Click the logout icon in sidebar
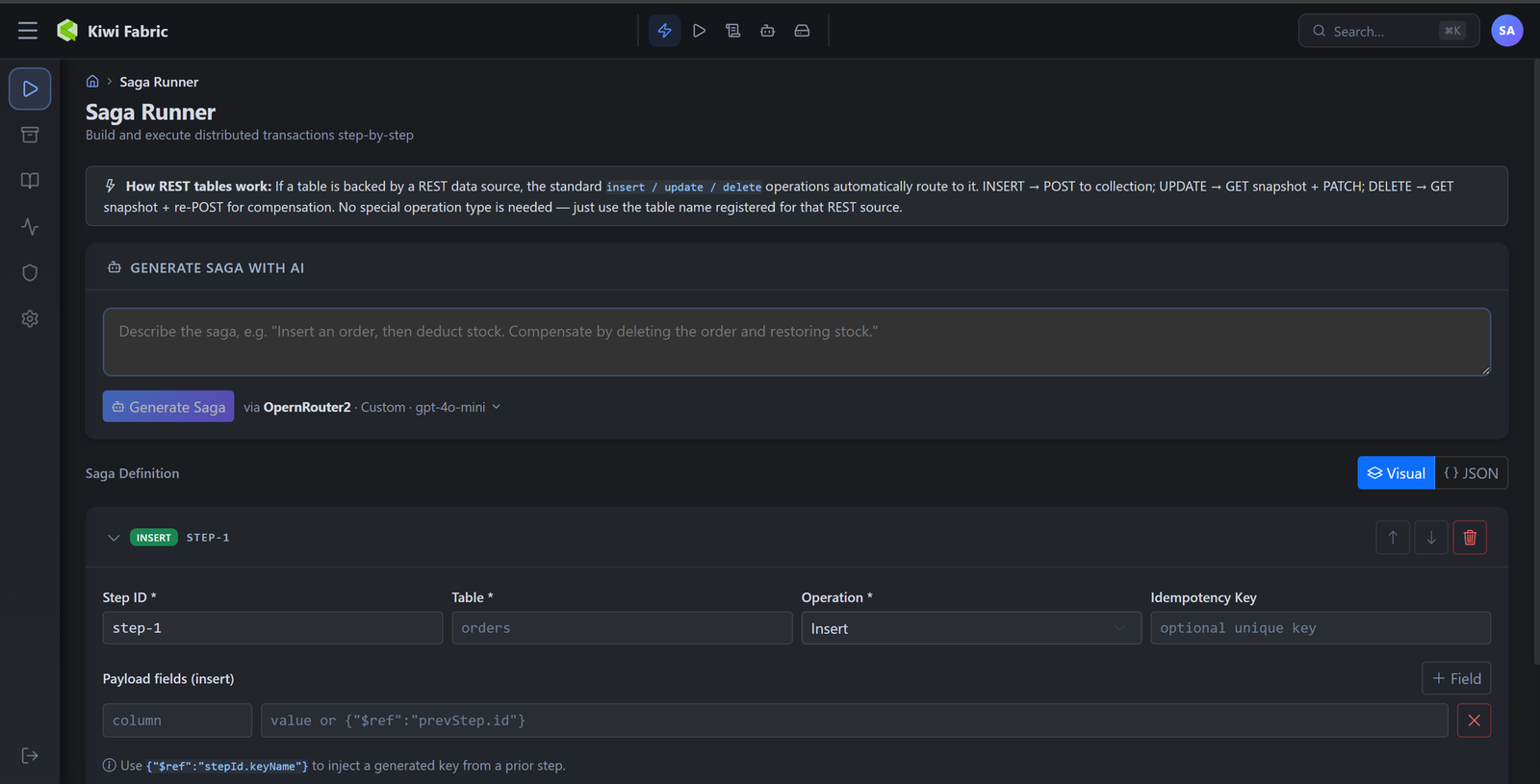Viewport: 1540px width, 784px height. (x=30, y=755)
